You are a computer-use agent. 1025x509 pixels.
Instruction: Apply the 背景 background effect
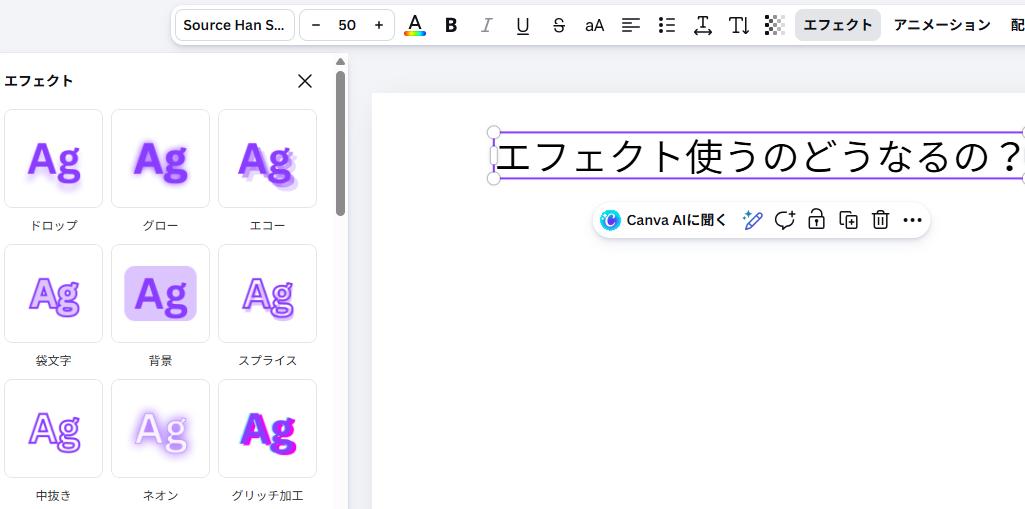160,293
